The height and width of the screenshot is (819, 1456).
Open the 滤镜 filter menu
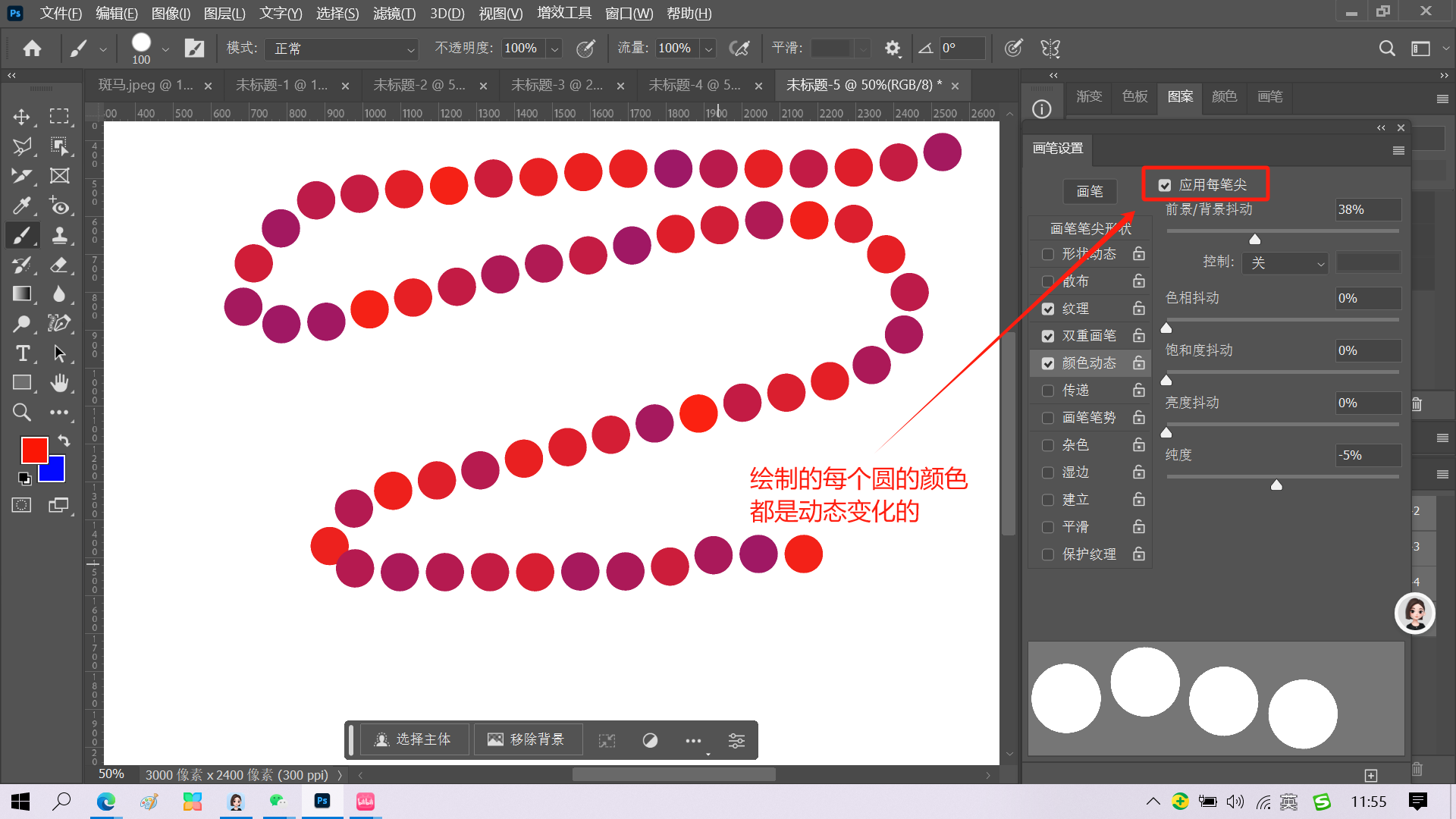pos(394,13)
